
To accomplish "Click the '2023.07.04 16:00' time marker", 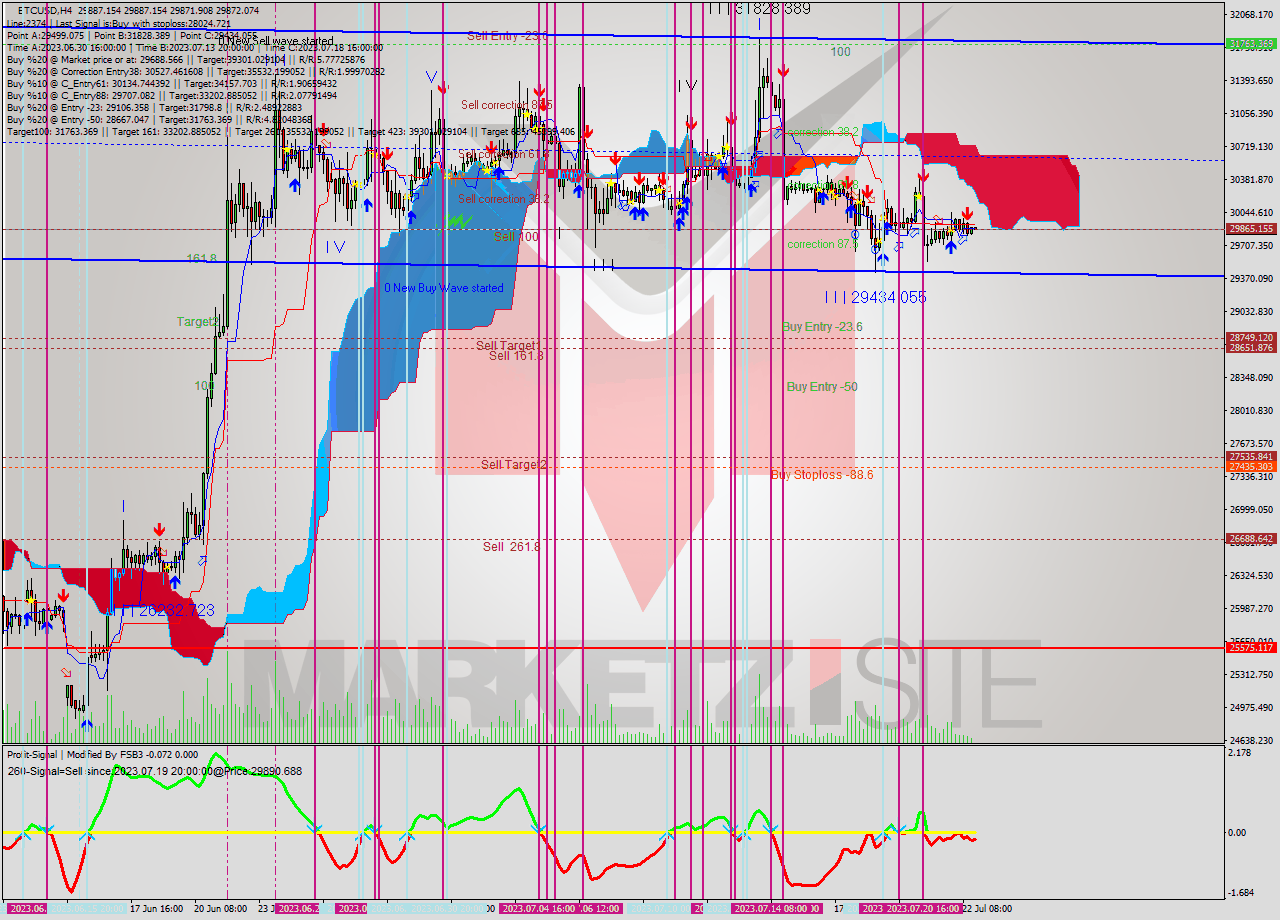I will (538, 909).
